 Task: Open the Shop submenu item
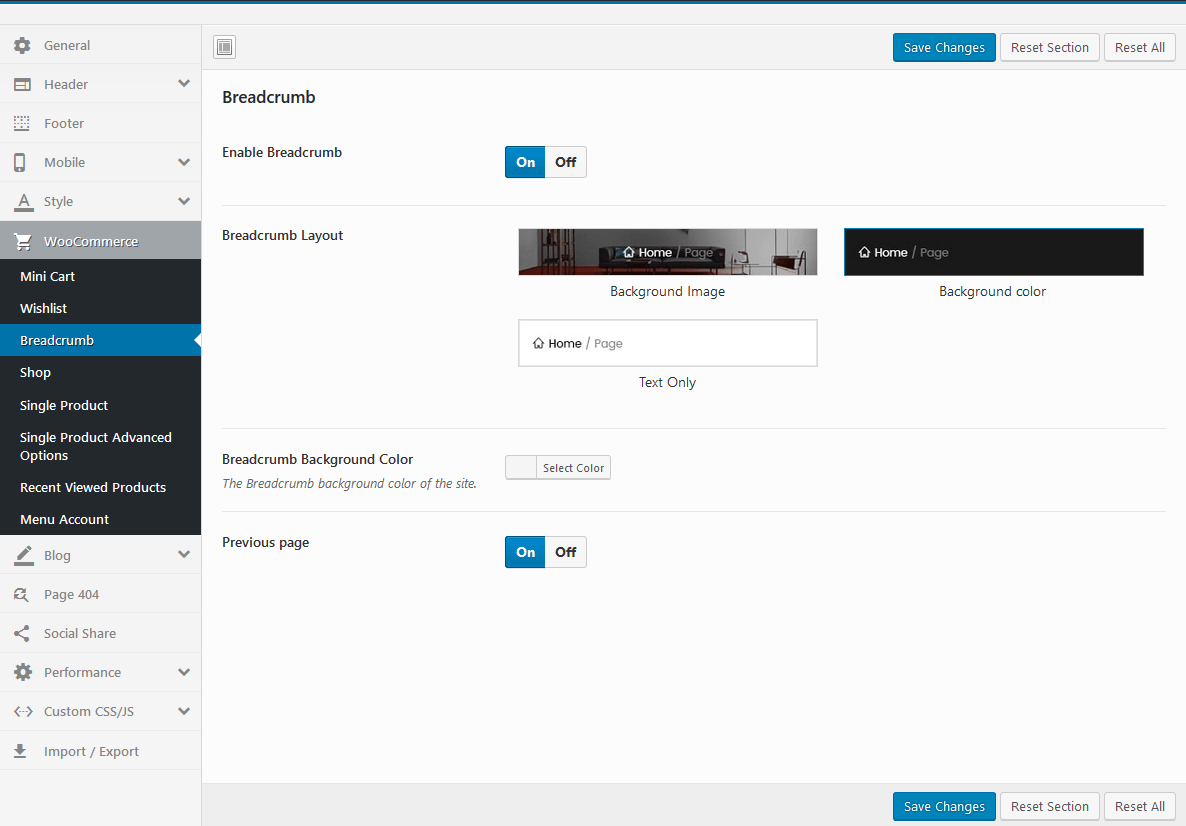pos(101,373)
